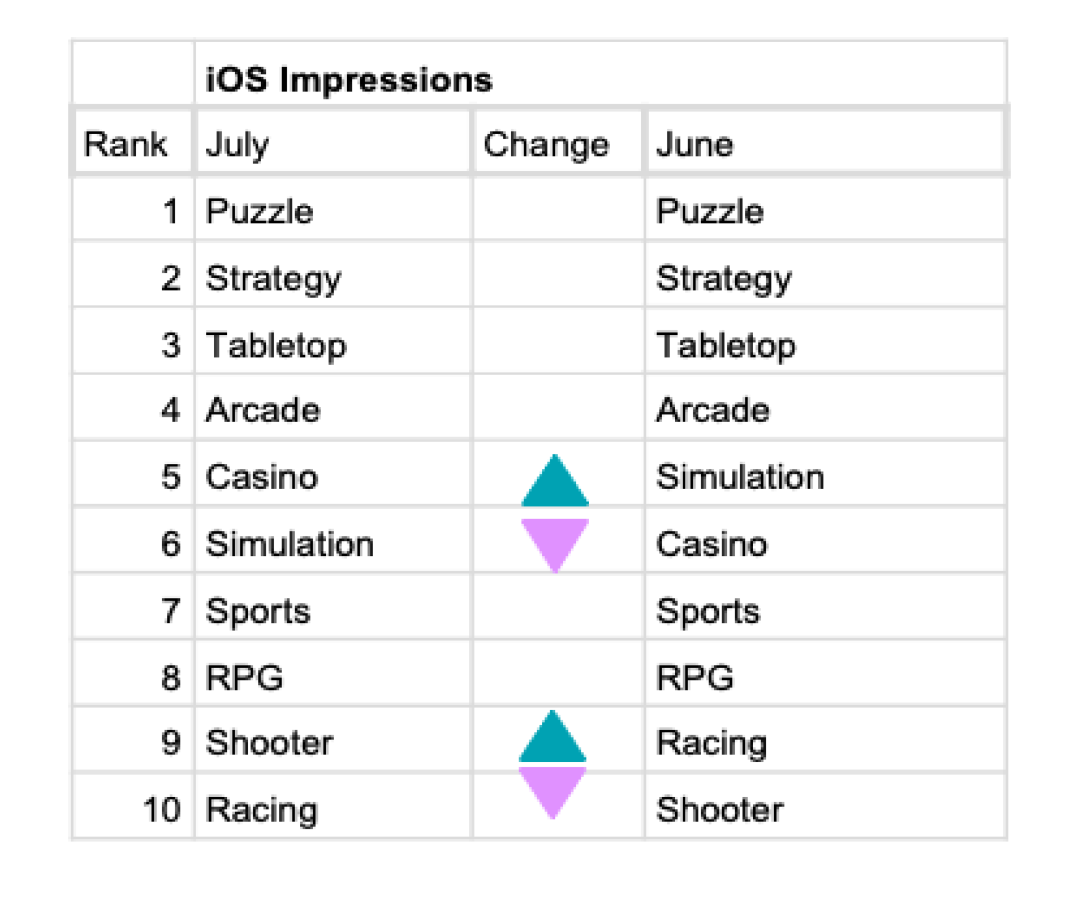The height and width of the screenshot is (904, 1080).
Task: Click the June Racing cell in rank 9
Action: pyautogui.click(x=825, y=741)
